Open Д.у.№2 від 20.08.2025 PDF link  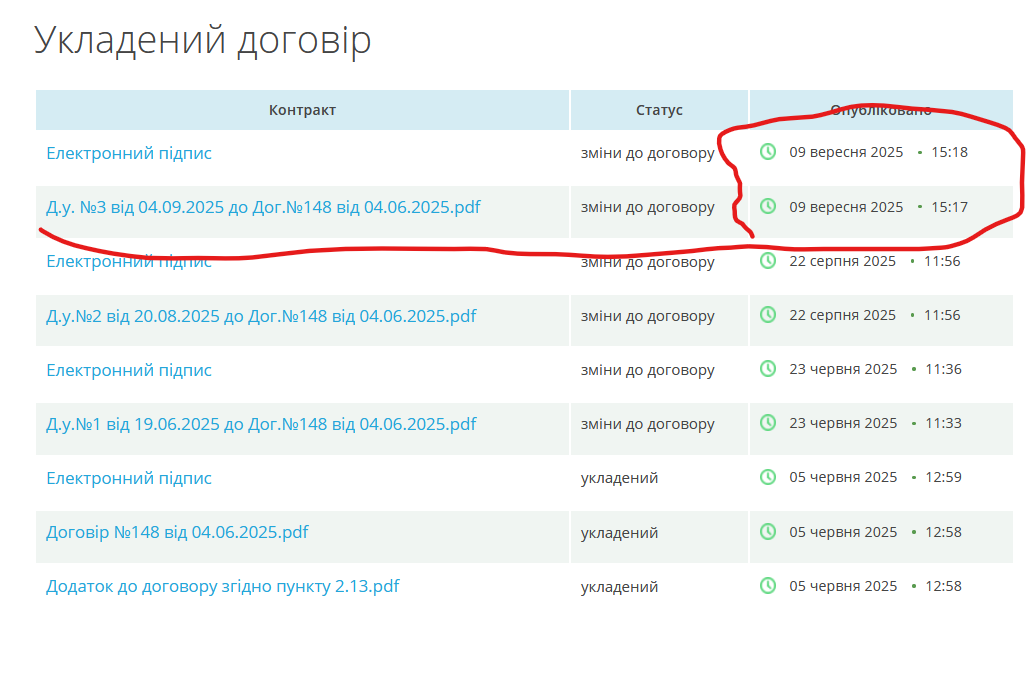[x=261, y=316]
